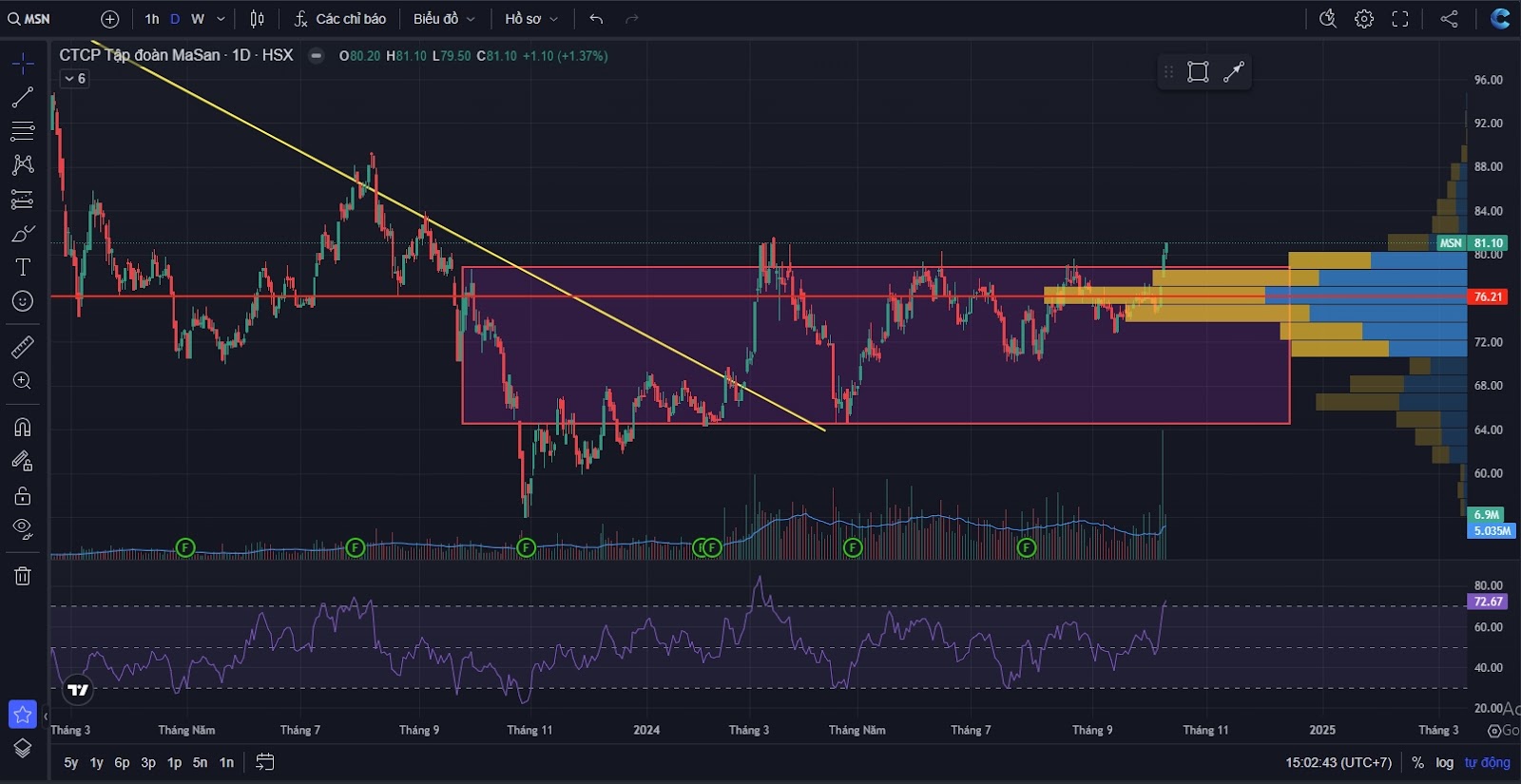
Task: Select the trend line drawing tool
Action: (x=23, y=97)
